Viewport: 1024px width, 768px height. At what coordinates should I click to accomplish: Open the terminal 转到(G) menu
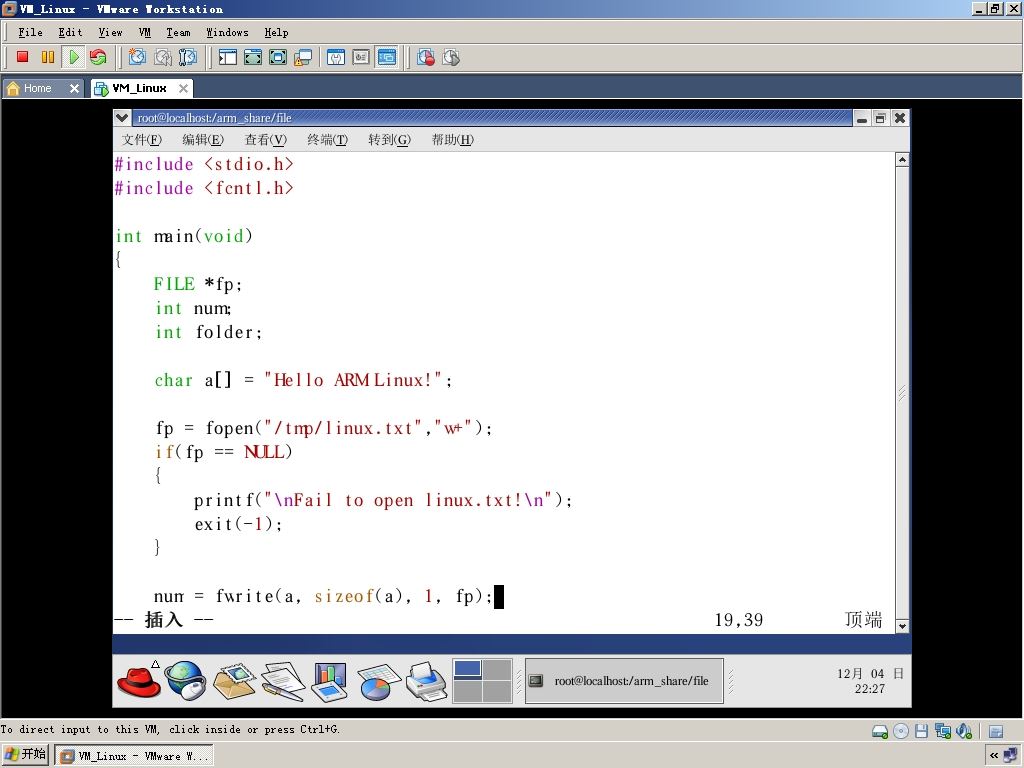(x=389, y=140)
